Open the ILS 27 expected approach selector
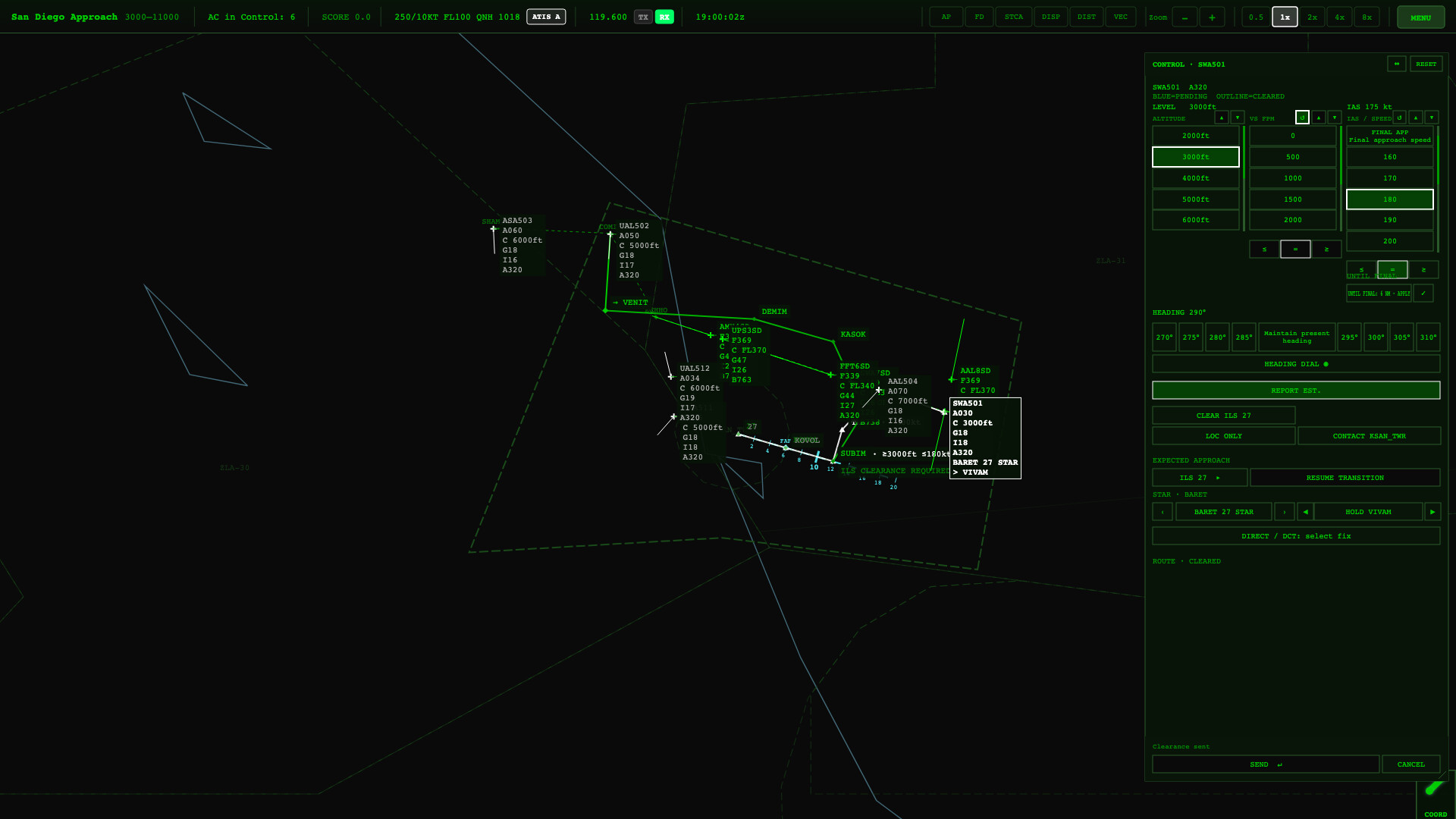Viewport: 1456px width, 819px height. pyautogui.click(x=1200, y=478)
